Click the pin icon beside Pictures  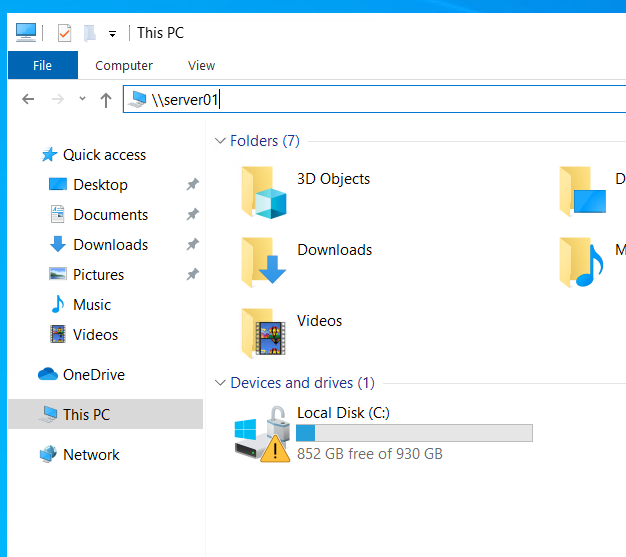(192, 274)
